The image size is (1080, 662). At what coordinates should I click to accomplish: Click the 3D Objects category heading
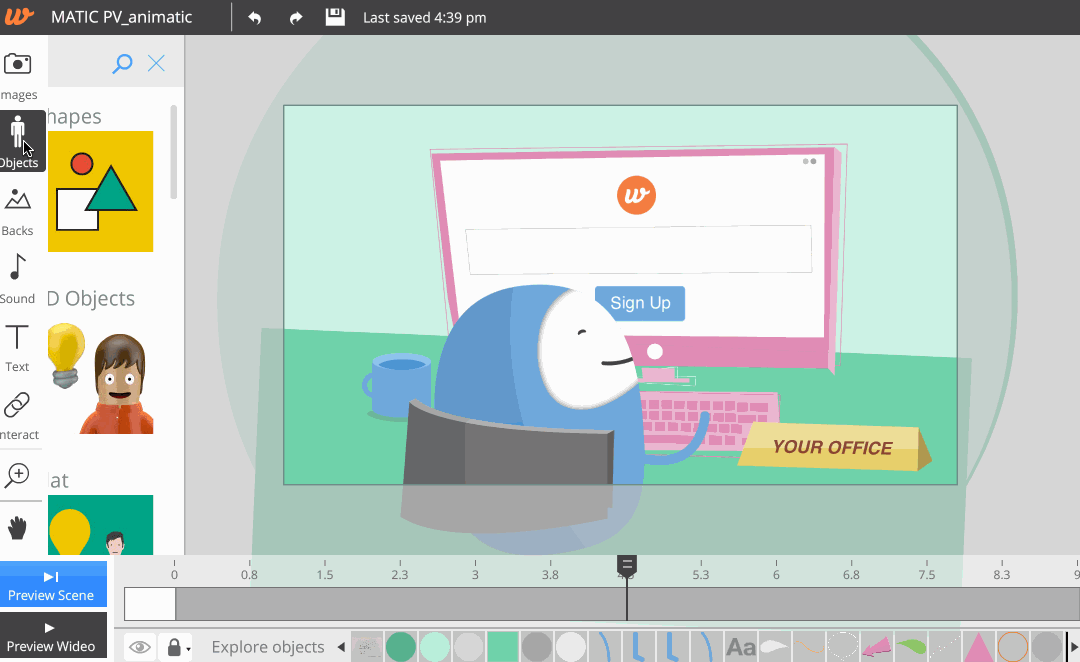point(91,298)
